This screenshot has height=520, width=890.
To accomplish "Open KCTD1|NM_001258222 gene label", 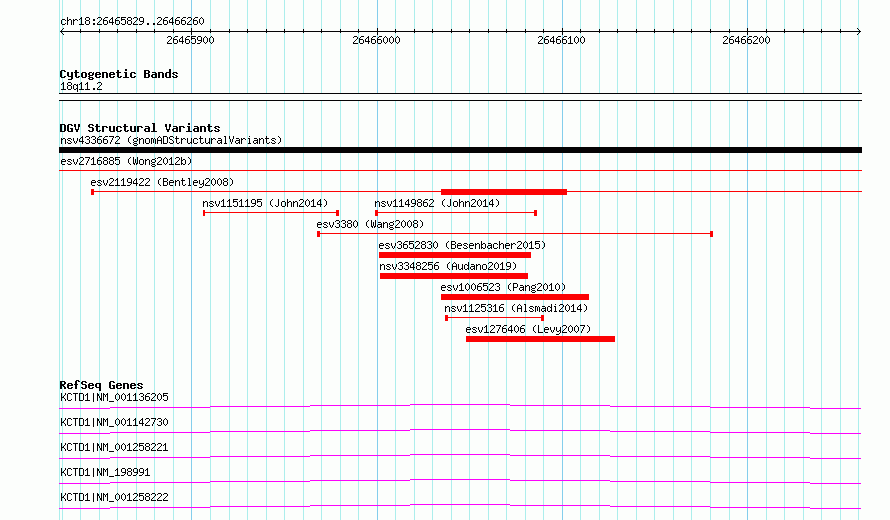I will point(114,497).
